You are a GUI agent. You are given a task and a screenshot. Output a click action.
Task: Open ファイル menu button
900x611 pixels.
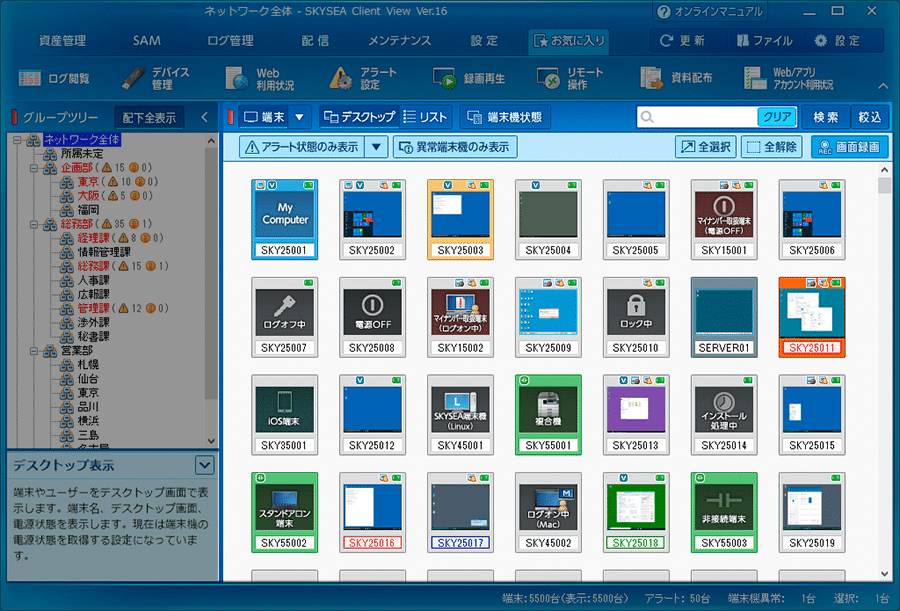[x=764, y=41]
